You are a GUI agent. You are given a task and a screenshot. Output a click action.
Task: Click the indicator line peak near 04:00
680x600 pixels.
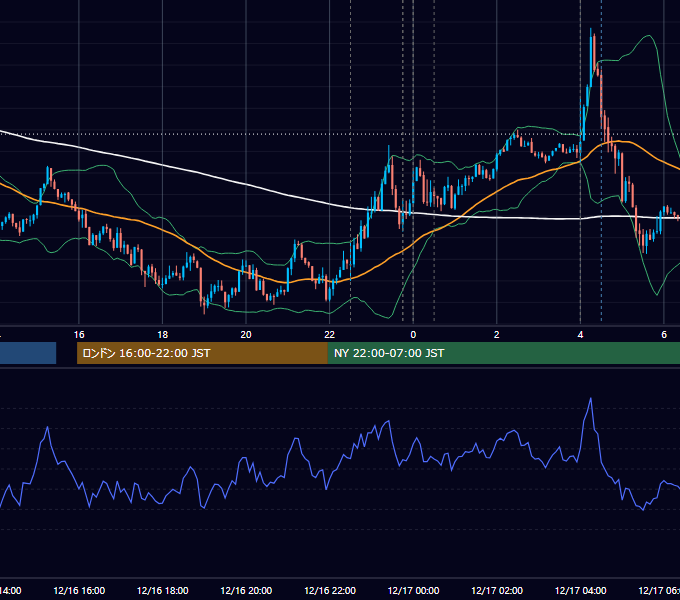click(590, 398)
